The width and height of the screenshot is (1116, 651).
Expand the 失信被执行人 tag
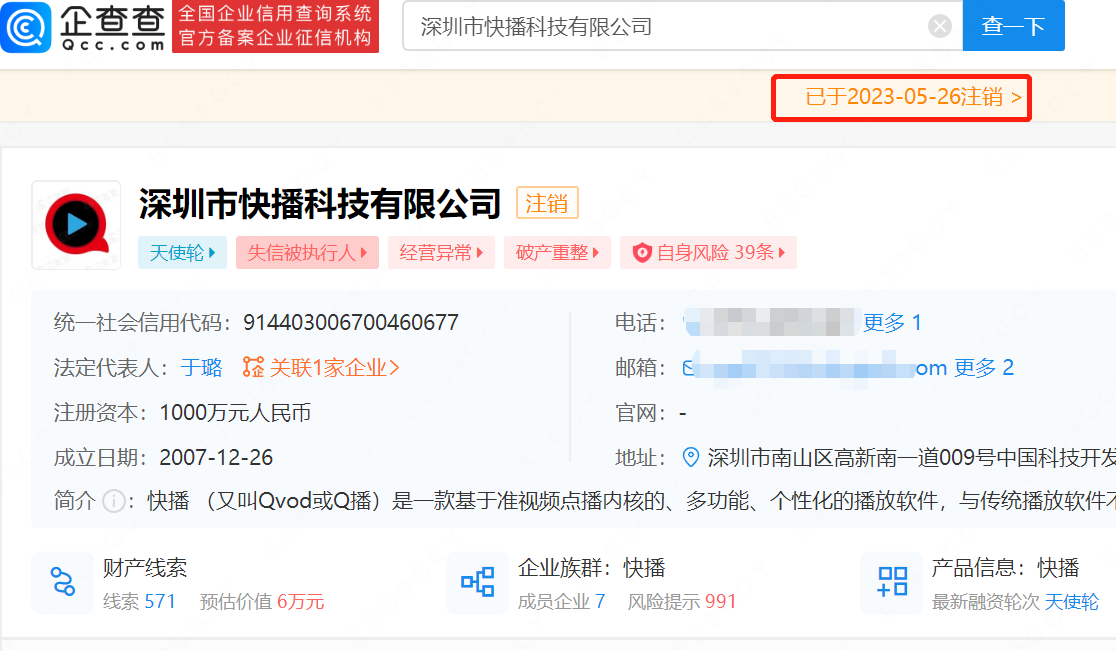[307, 253]
